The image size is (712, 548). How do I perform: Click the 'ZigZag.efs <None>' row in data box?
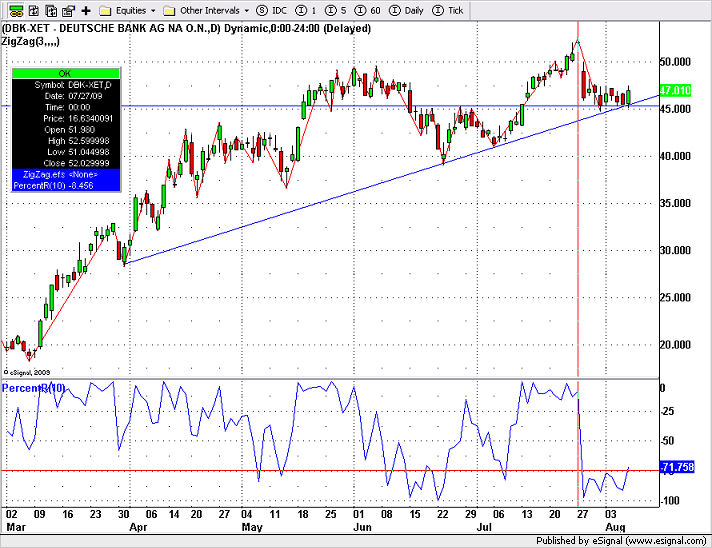pyautogui.click(x=66, y=174)
